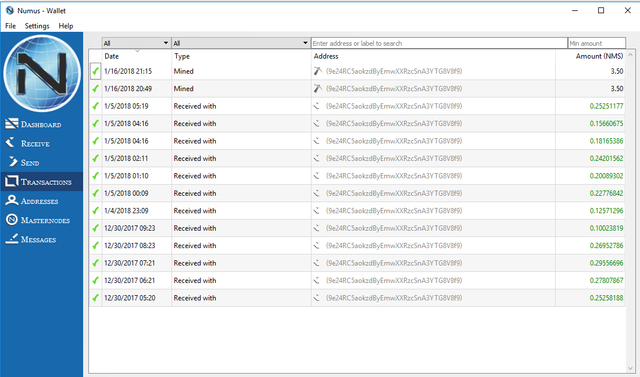This screenshot has height=377, width=640.
Task: Go to Masternodes label in sidebar
Action: pyautogui.click(x=45, y=220)
